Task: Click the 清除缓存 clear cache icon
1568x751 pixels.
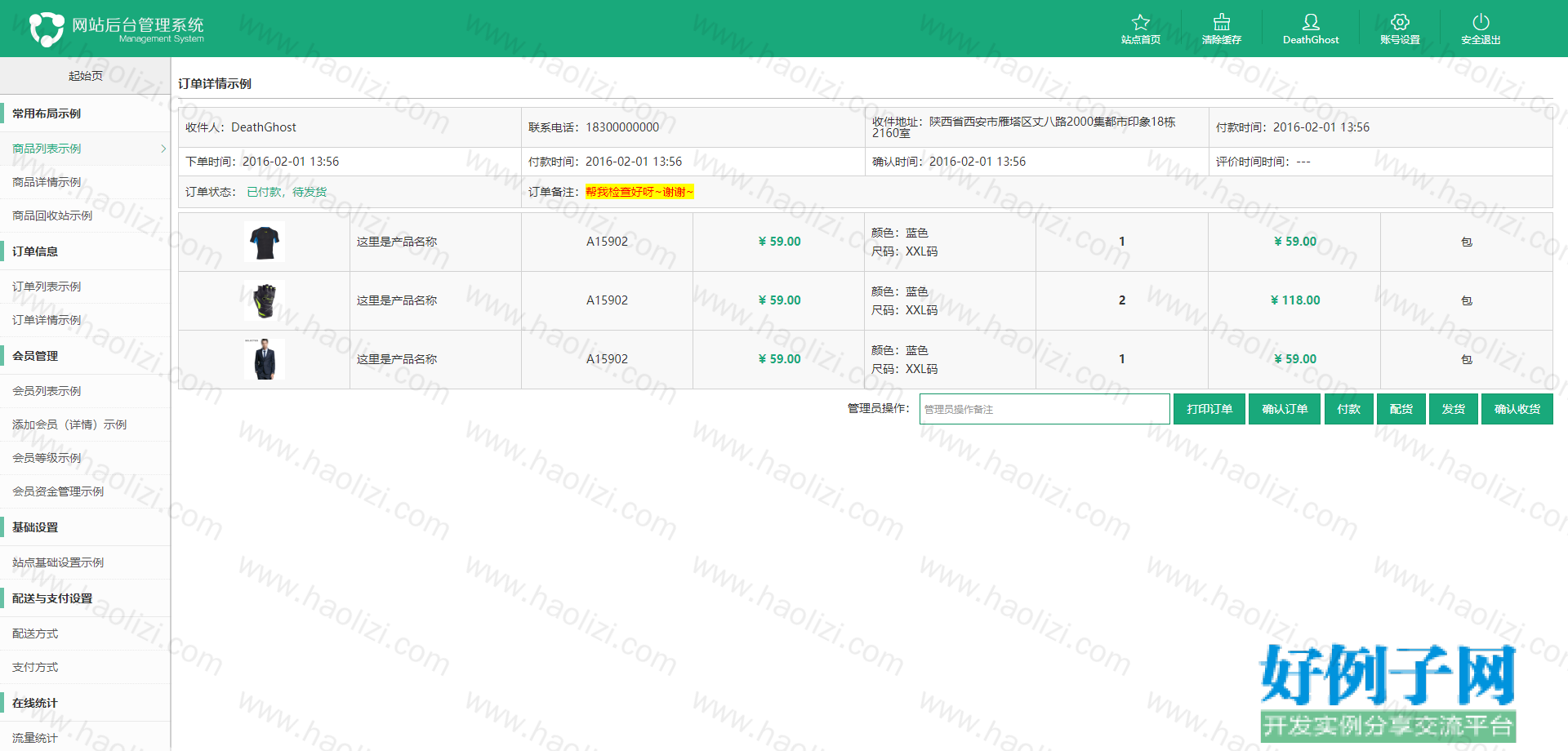Action: 1222,22
